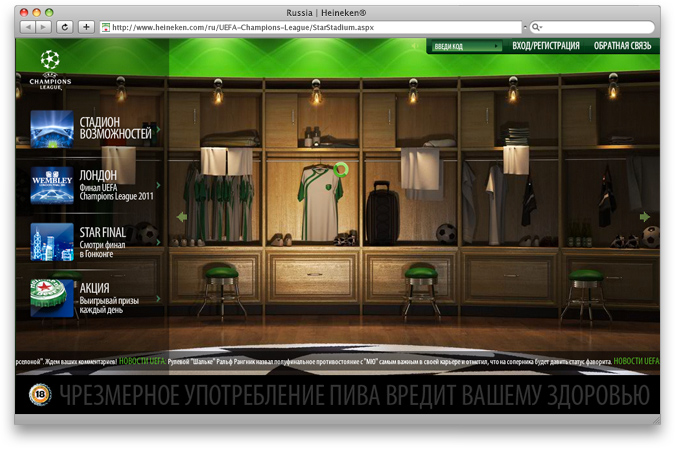Go back using the browser back arrow
The width and height of the screenshot is (675, 452).
[x=28, y=27]
